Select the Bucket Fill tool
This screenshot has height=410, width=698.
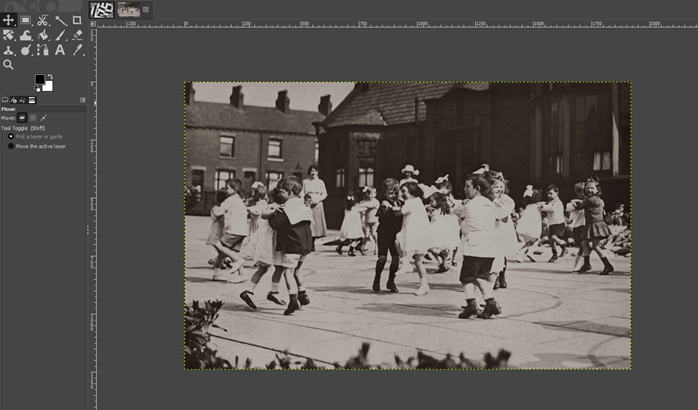click(43, 35)
